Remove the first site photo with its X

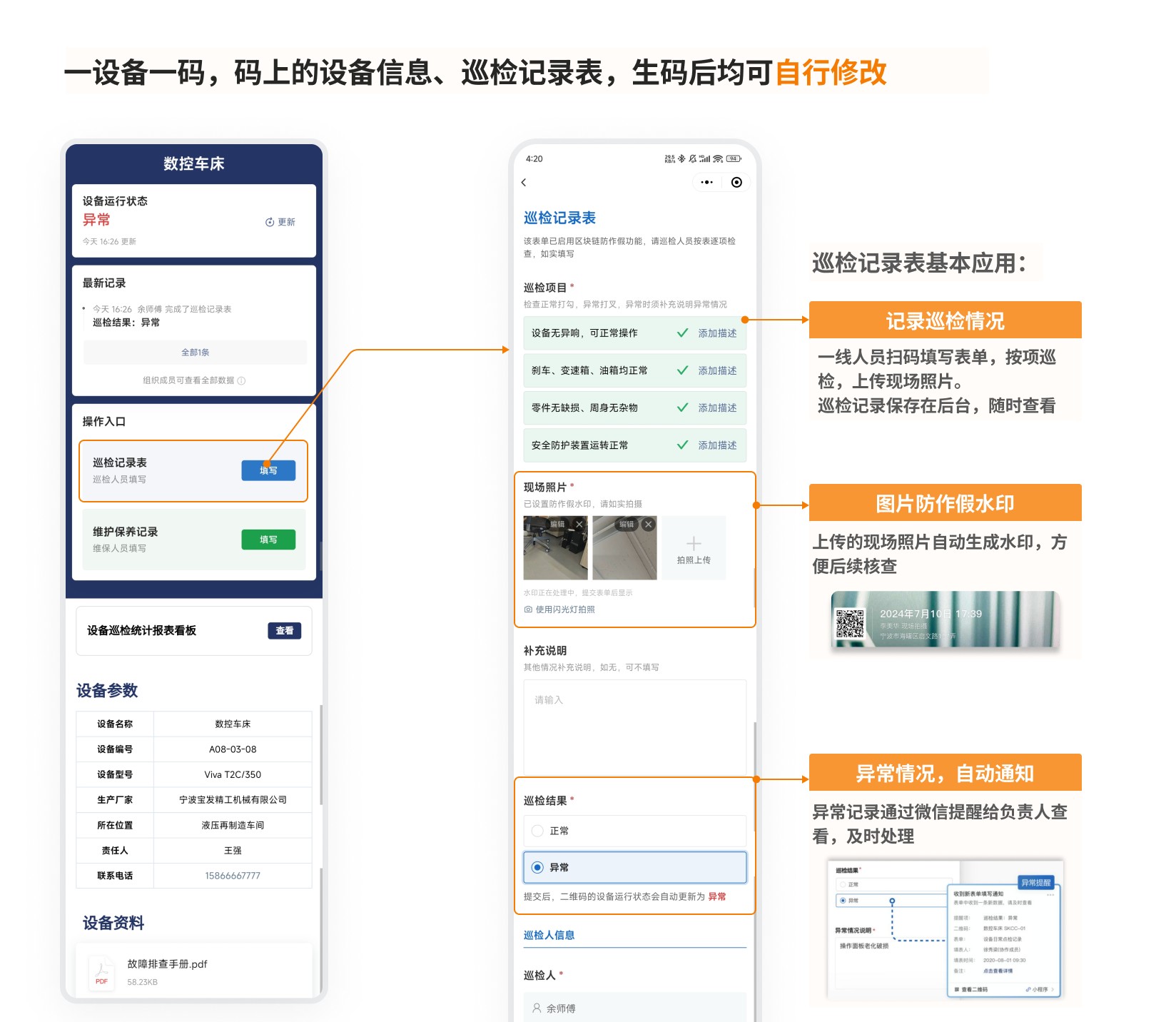click(x=579, y=524)
